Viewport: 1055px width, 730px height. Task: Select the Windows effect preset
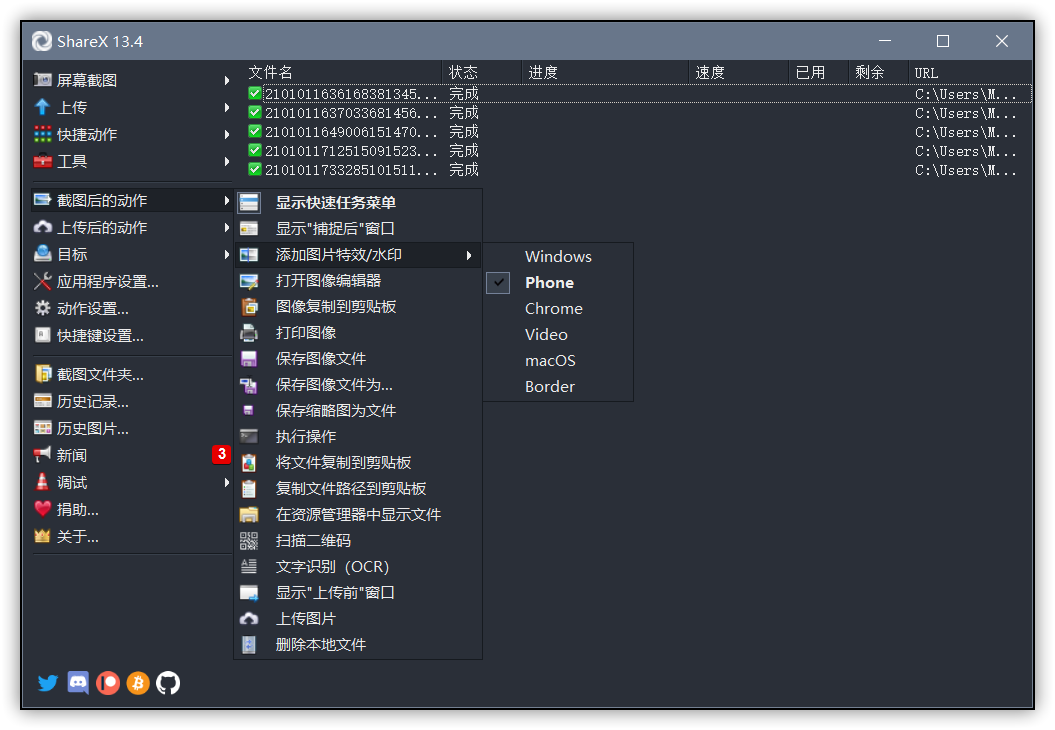pyautogui.click(x=558, y=256)
